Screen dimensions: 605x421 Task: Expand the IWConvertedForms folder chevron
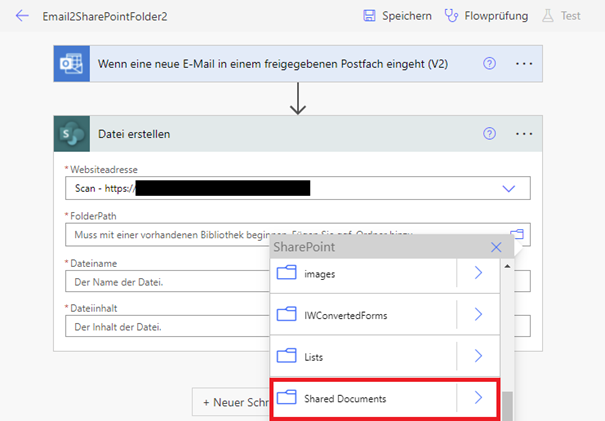pyautogui.click(x=478, y=314)
